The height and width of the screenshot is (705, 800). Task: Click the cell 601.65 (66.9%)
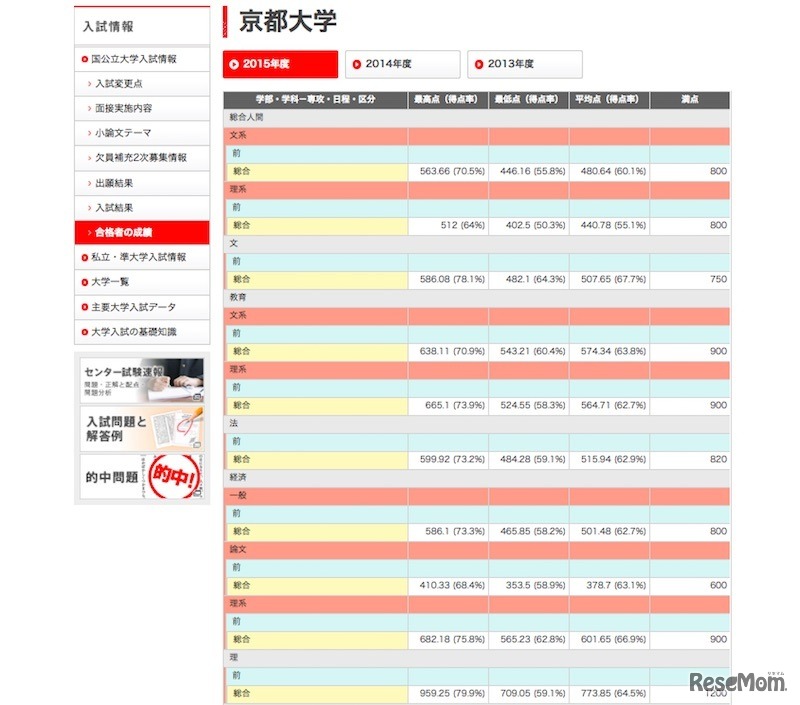click(609, 640)
